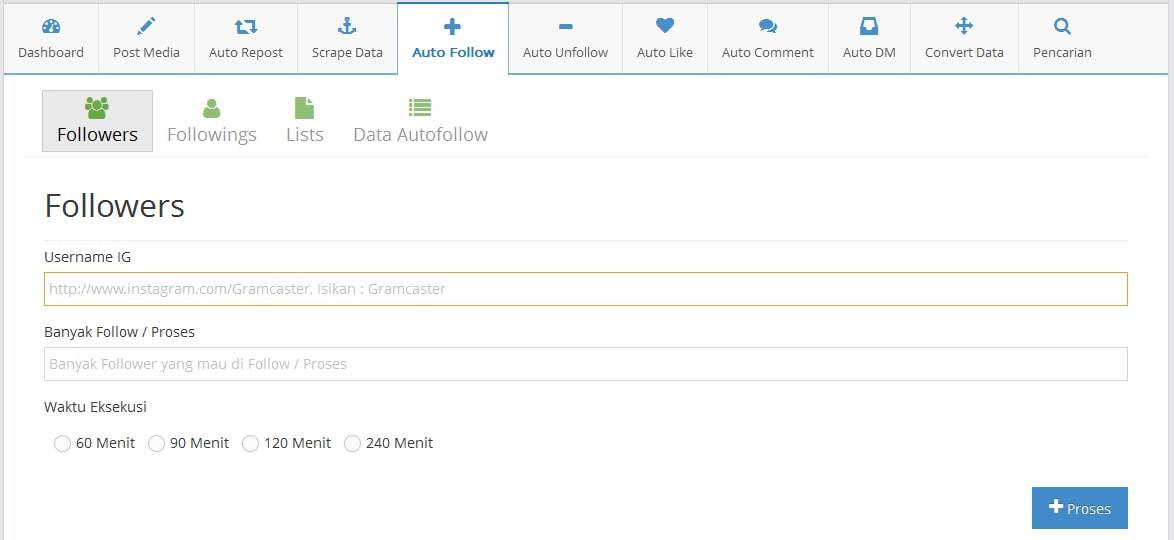Click the Waktu Eksekusi label

95,407
